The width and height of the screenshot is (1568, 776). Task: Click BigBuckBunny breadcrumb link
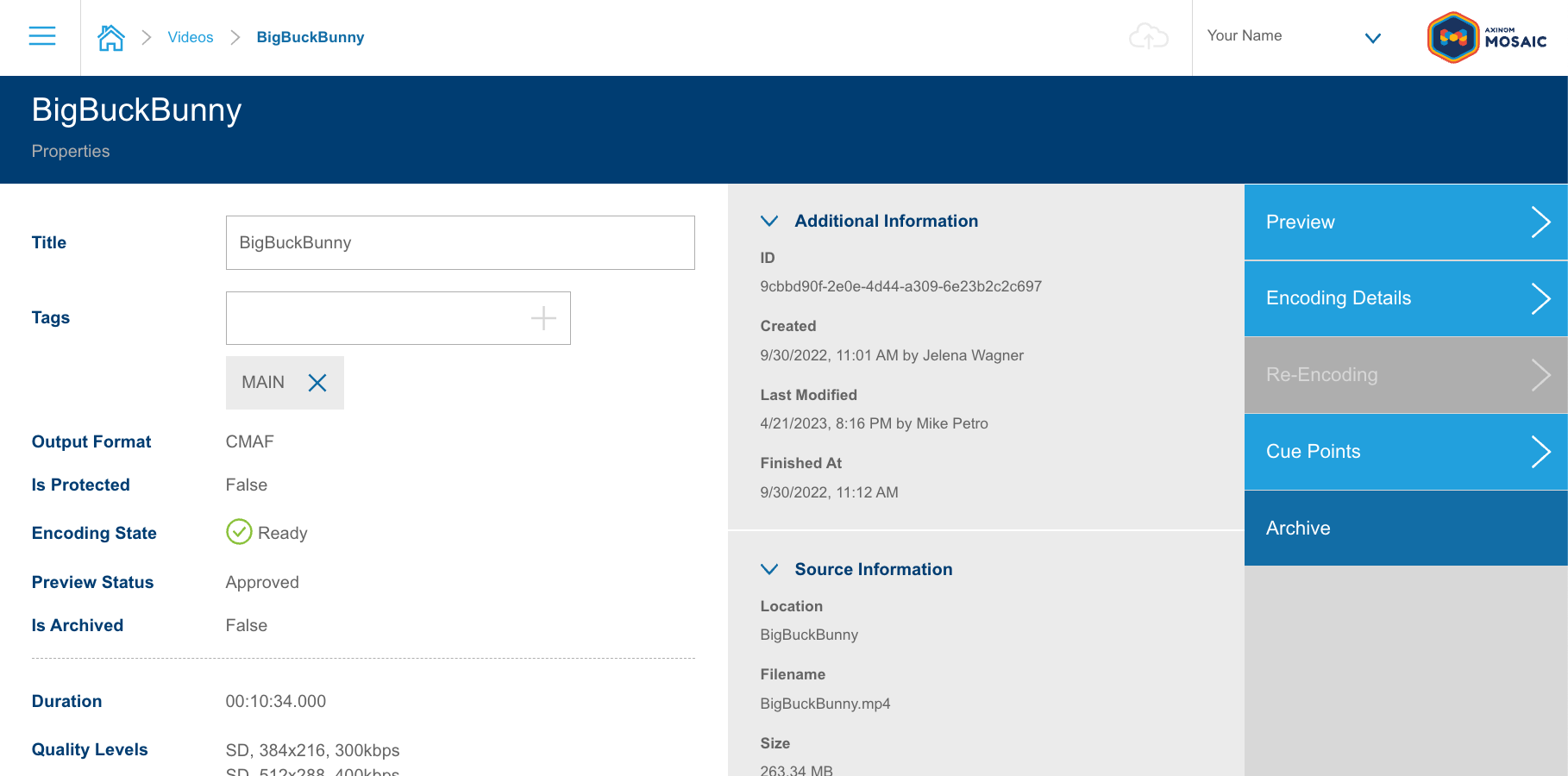point(310,37)
